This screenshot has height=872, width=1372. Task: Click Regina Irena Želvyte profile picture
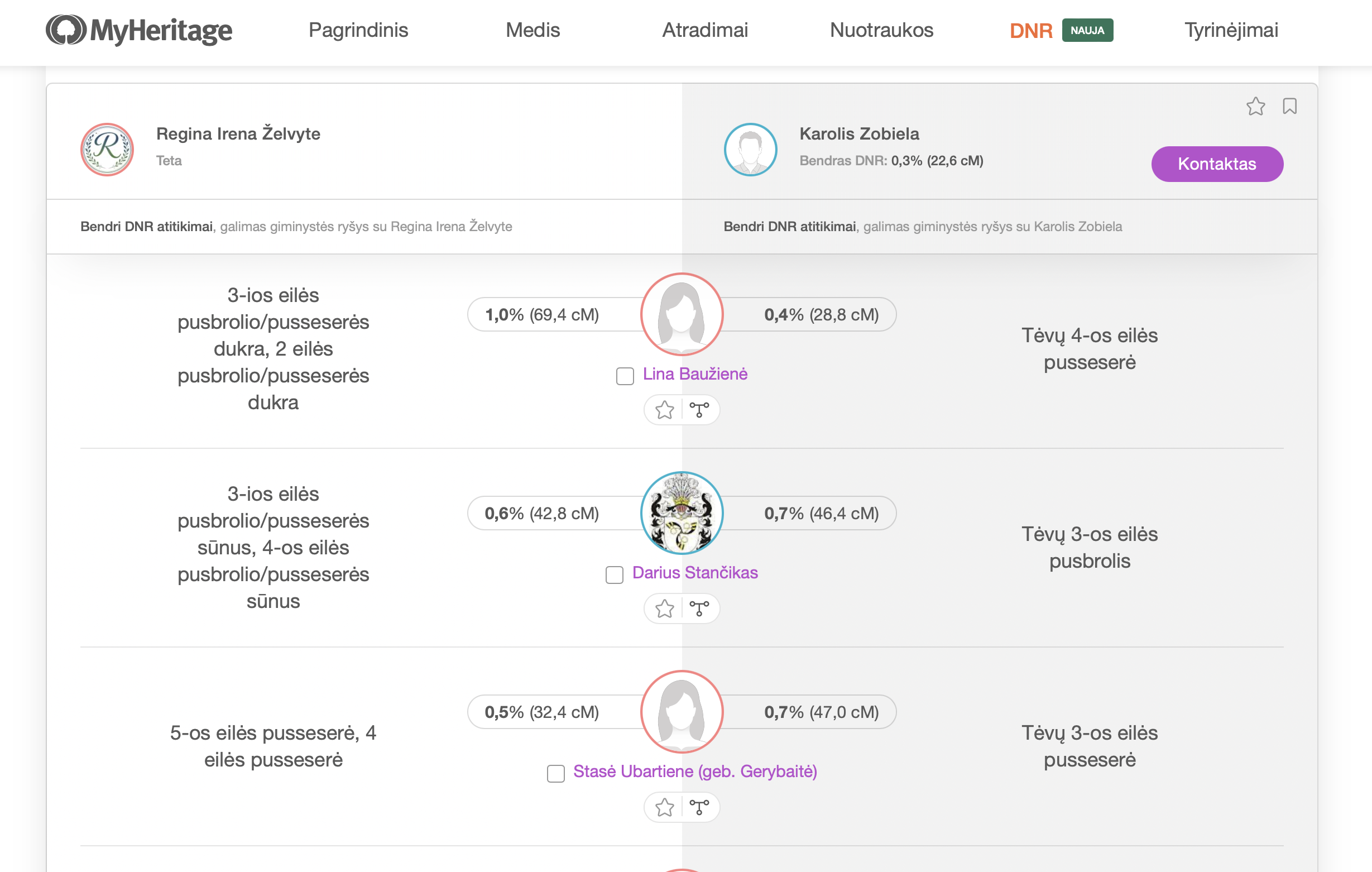click(x=107, y=149)
